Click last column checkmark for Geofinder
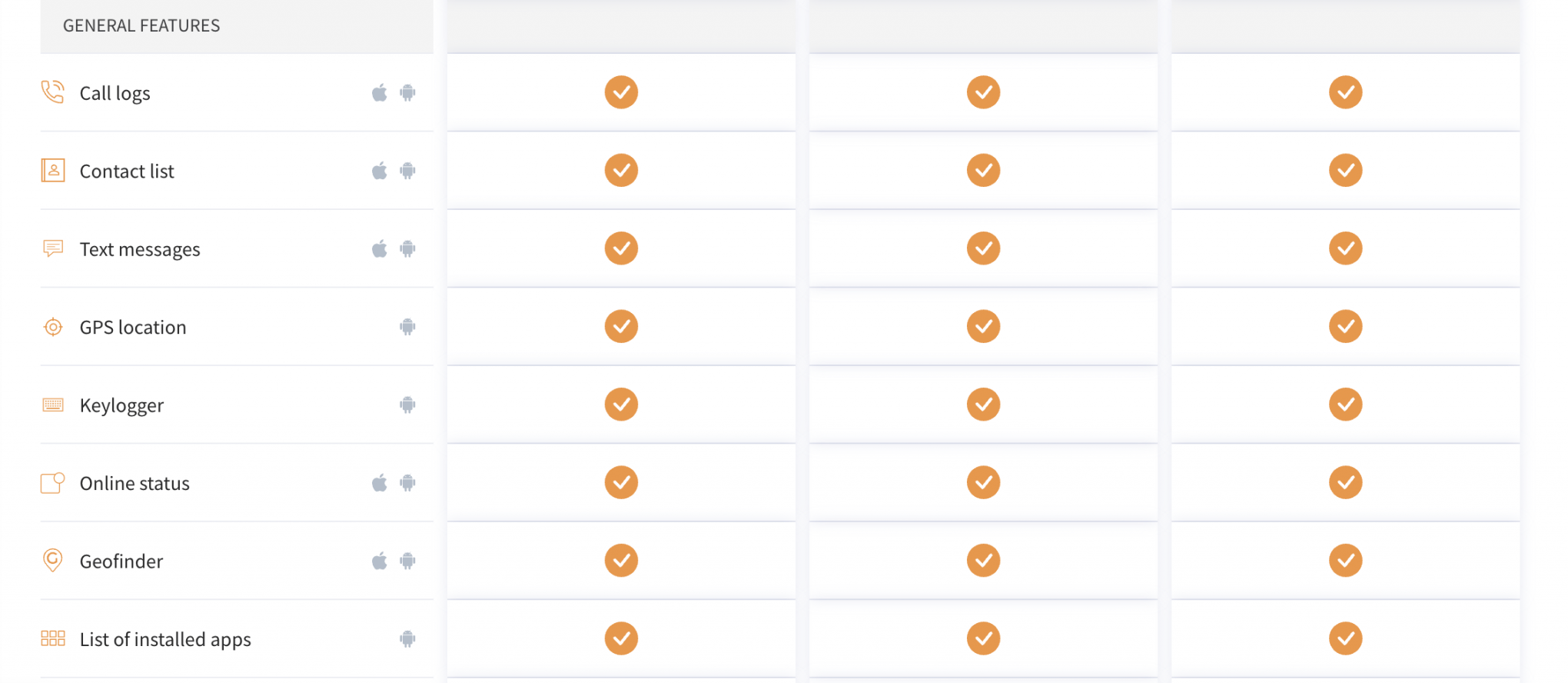The image size is (1568, 683). (1345, 561)
